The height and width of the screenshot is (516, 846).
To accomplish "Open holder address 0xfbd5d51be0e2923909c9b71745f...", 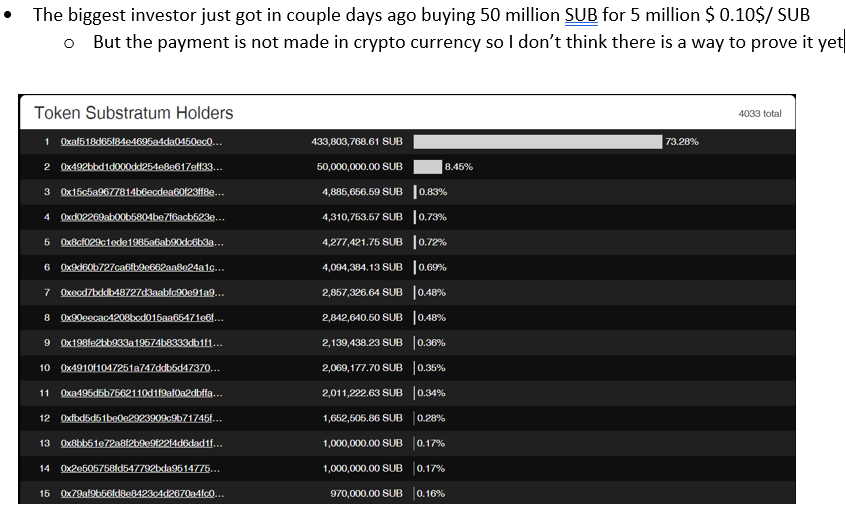I will [x=141, y=418].
